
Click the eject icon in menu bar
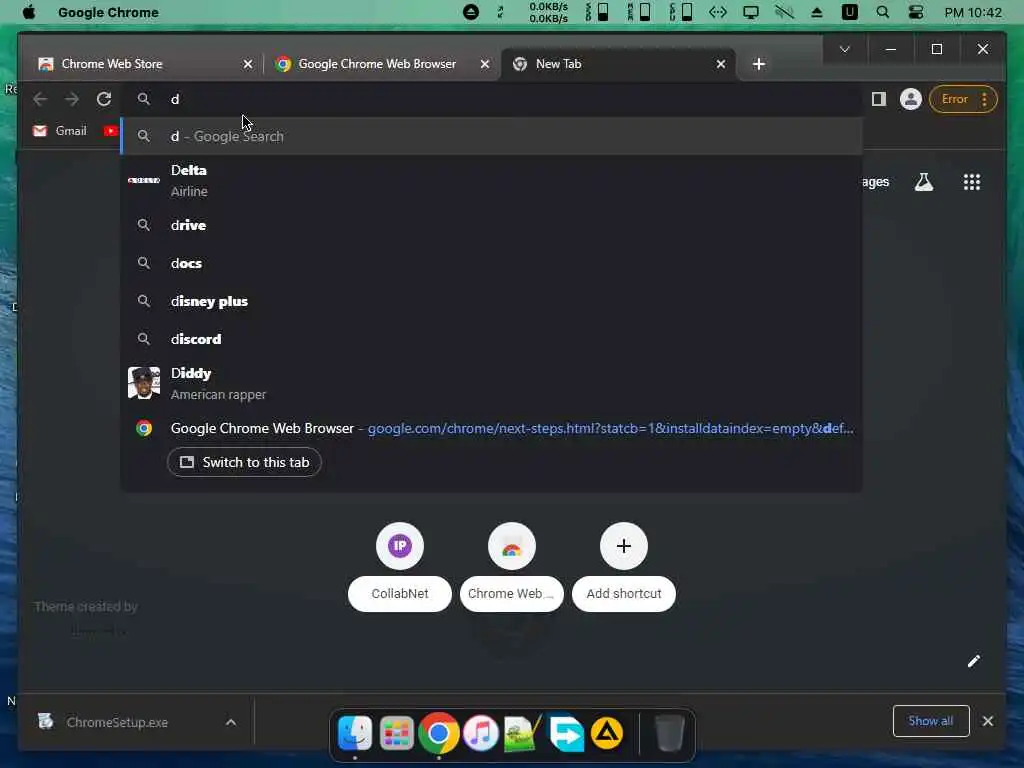tap(816, 12)
